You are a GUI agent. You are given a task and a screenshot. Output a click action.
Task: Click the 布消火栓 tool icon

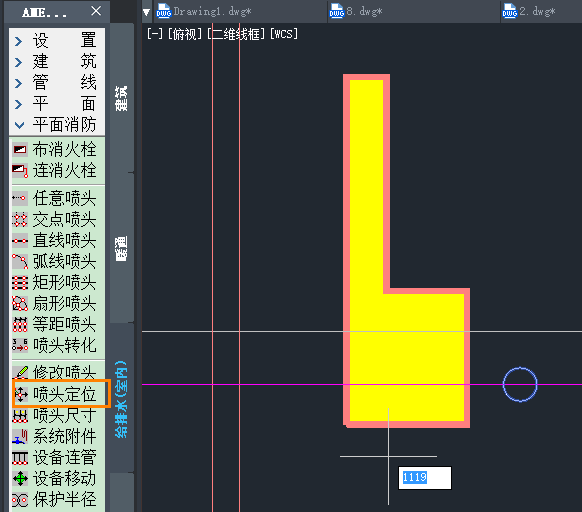tap(20, 150)
